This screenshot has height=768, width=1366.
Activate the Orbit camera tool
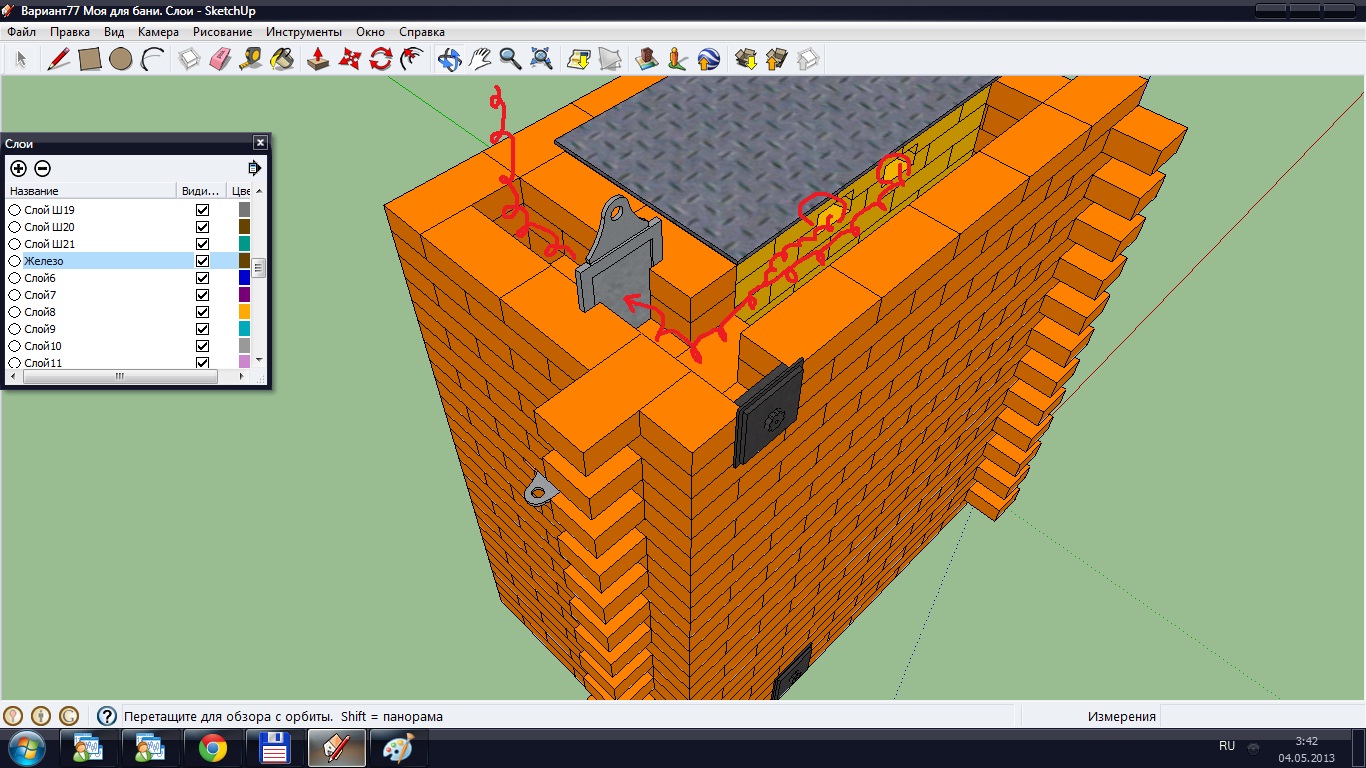coord(449,59)
